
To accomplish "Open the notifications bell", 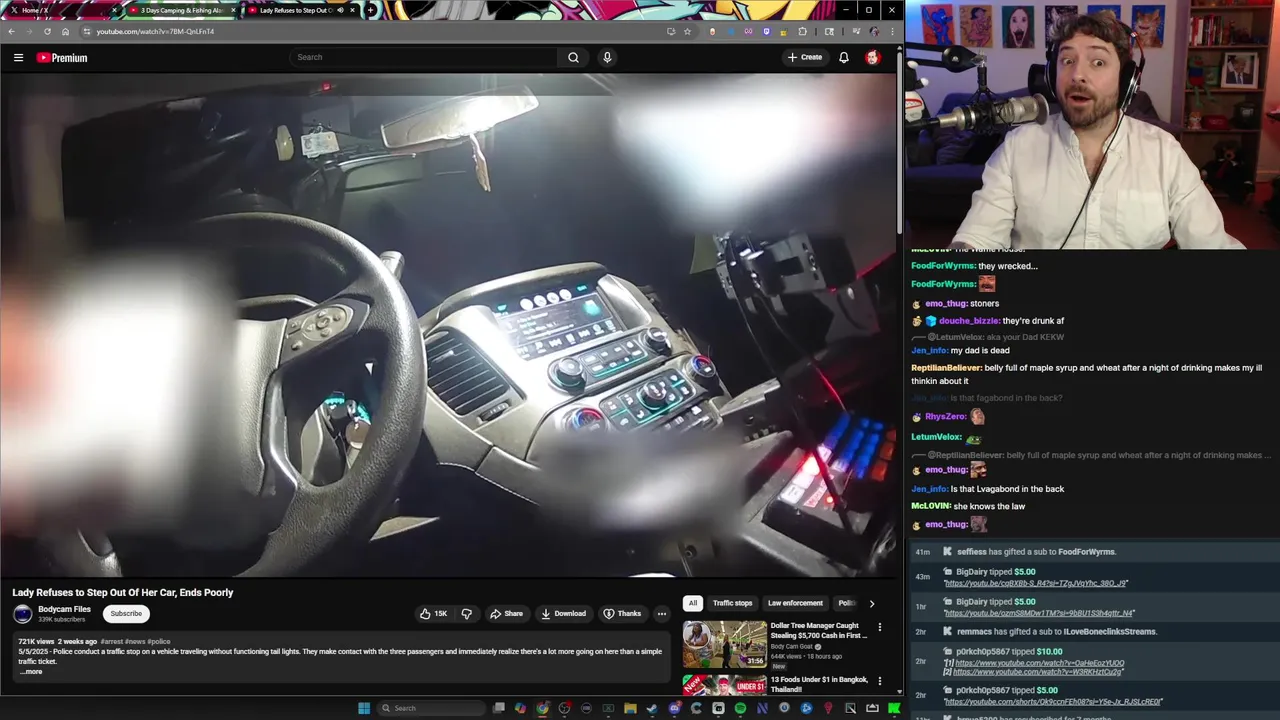I will point(844,57).
